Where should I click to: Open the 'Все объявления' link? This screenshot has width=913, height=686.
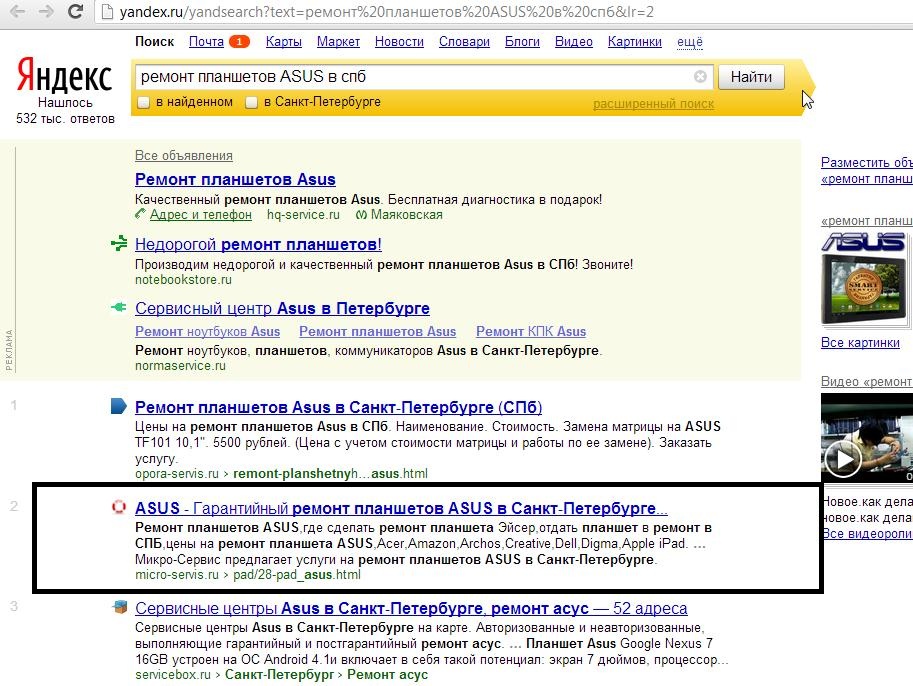click(183, 155)
